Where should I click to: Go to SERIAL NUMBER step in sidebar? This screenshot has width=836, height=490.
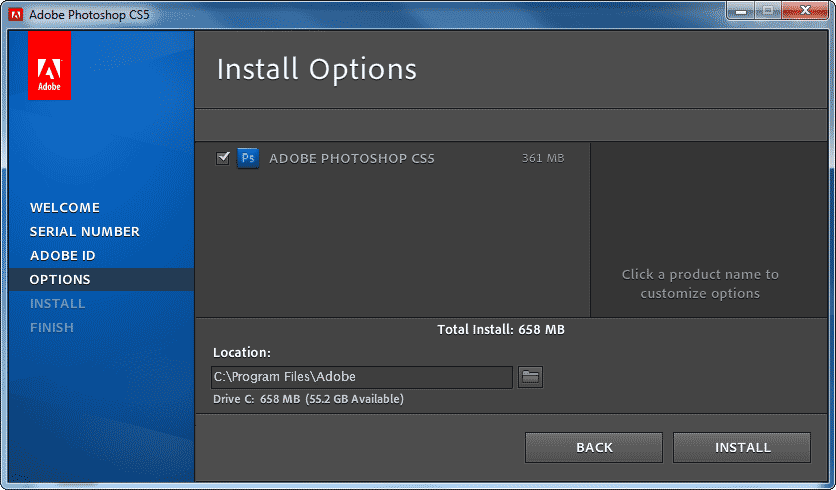click(x=85, y=231)
